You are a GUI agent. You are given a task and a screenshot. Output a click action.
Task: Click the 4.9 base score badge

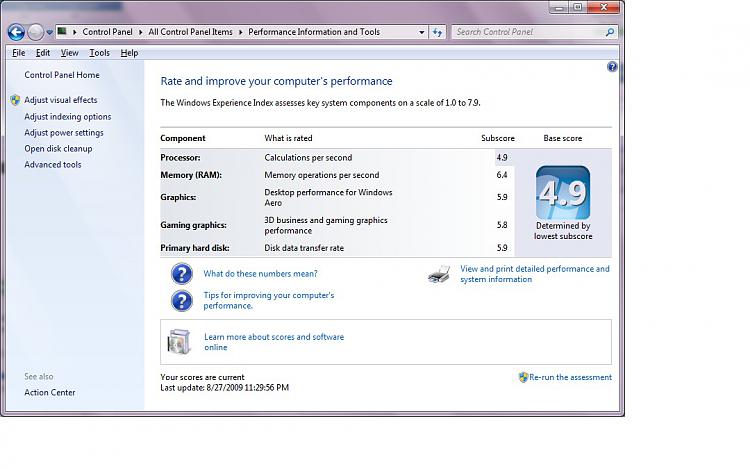[x=563, y=193]
